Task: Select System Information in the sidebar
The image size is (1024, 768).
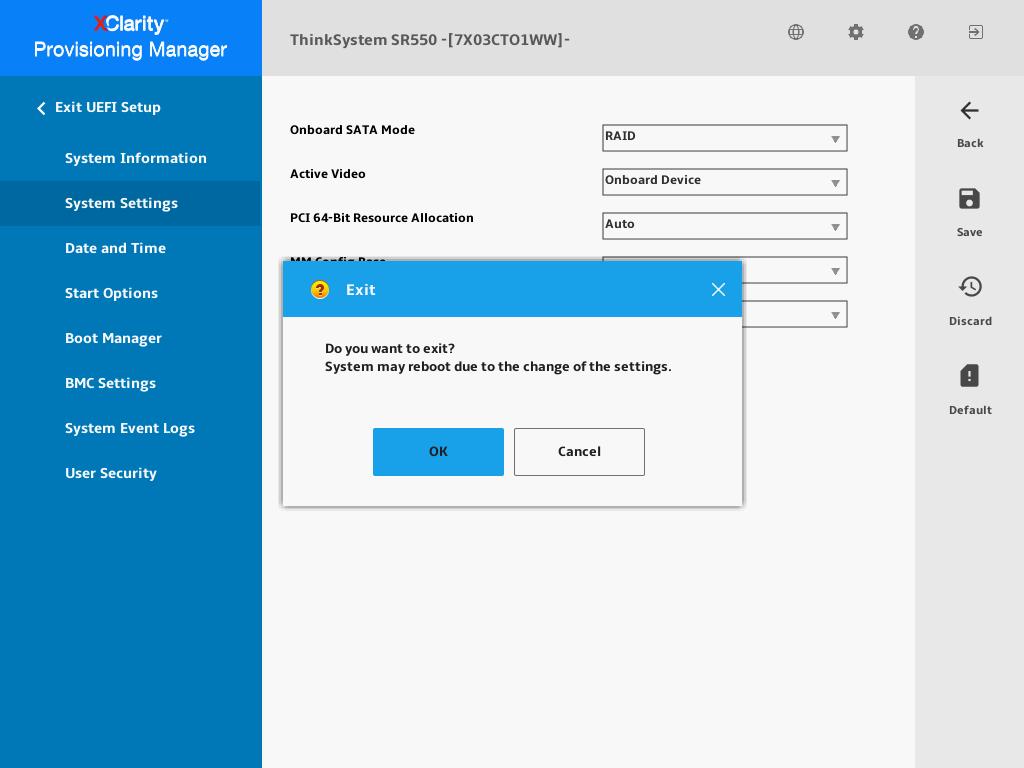Action: pyautogui.click(x=136, y=158)
